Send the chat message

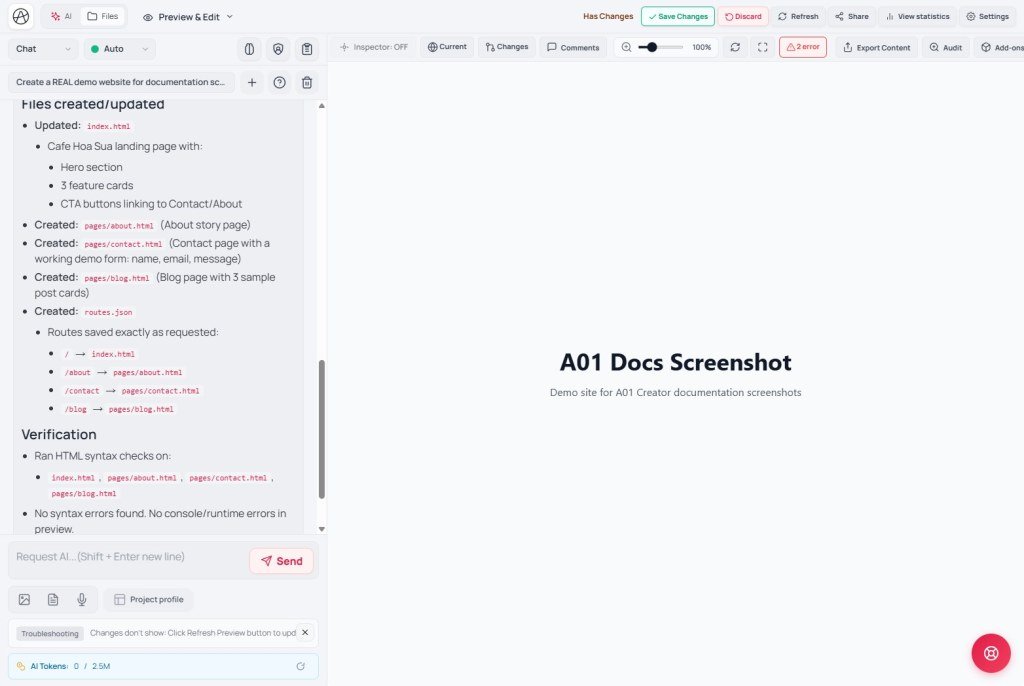tap(281, 561)
